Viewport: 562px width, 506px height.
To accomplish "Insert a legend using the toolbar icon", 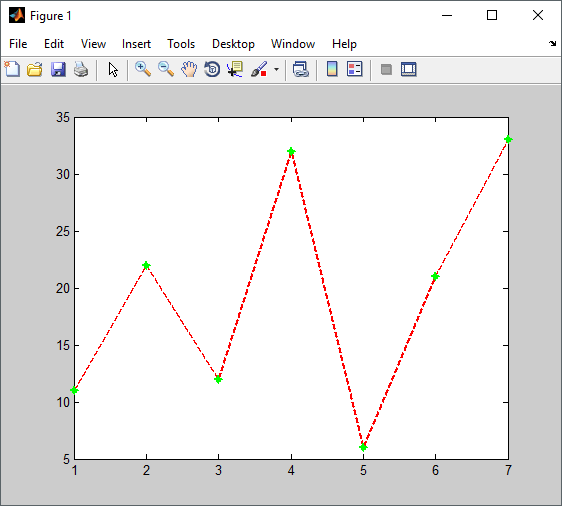I will click(x=355, y=69).
